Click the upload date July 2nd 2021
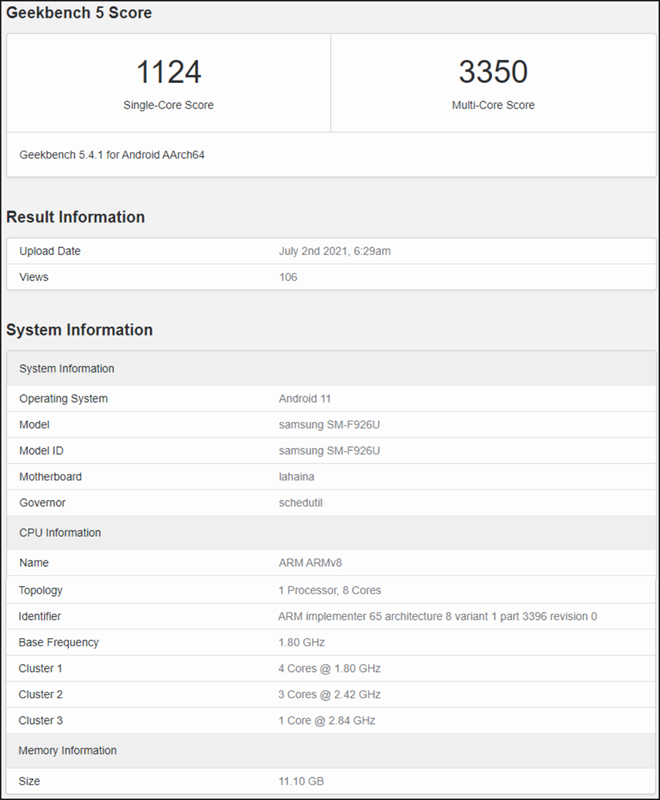The image size is (660, 800). [x=334, y=251]
